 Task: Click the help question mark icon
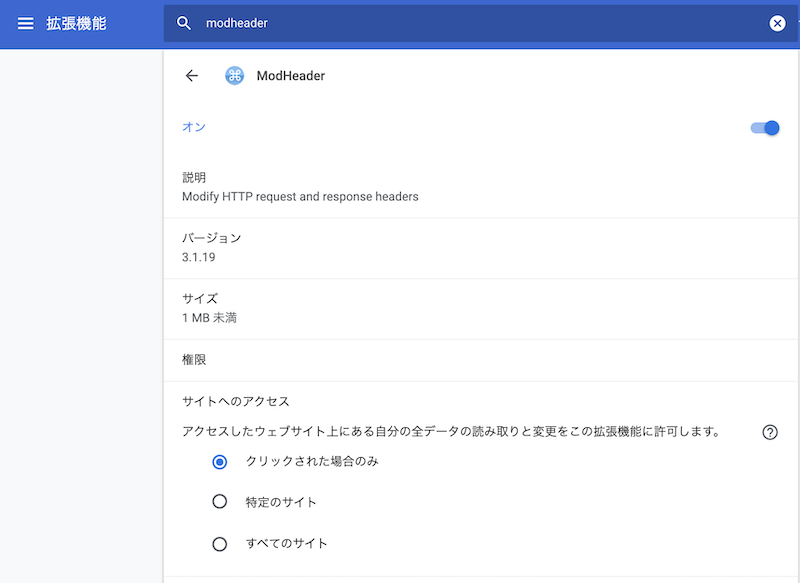(769, 432)
